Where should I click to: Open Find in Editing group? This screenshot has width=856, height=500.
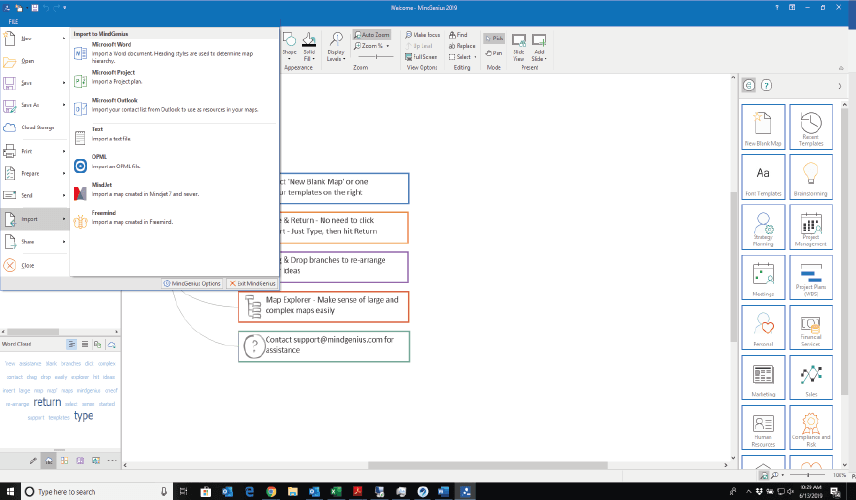(458, 35)
